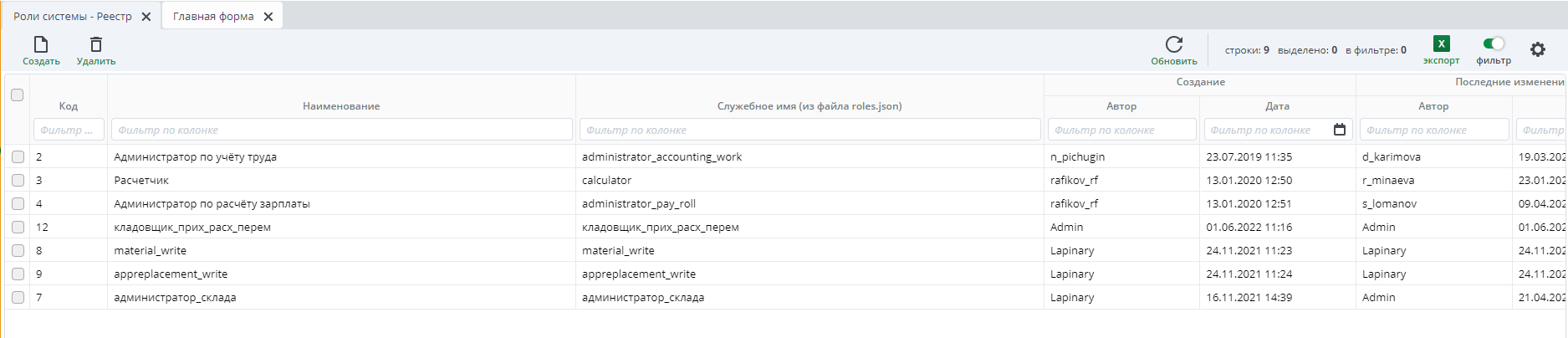Screen dimensions: 1568x338
Task: Switch to the Роли системы - Реестр tab
Action: pyautogui.click(x=73, y=17)
